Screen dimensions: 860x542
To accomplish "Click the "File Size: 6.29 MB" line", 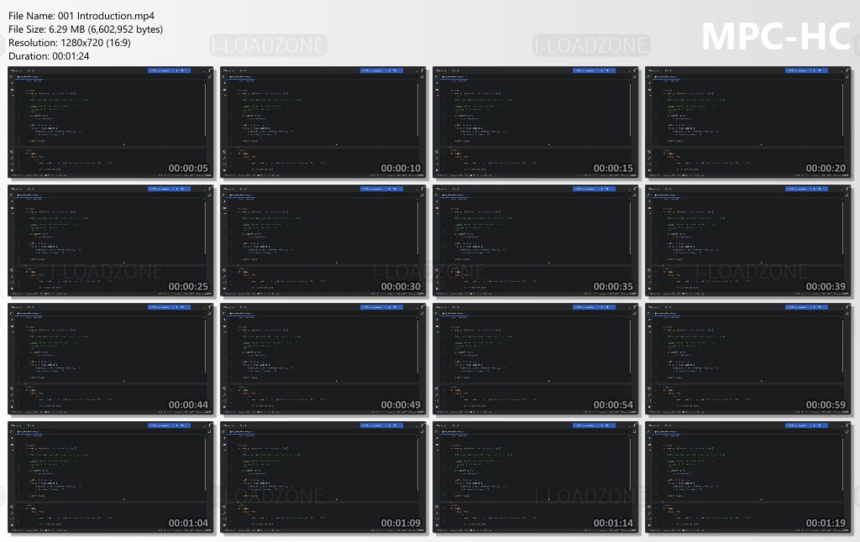I will [86, 29].
